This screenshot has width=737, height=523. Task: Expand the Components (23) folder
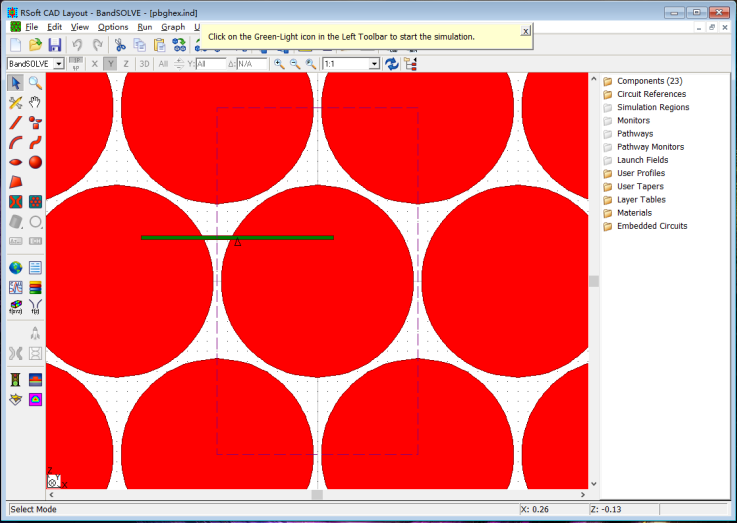649,81
